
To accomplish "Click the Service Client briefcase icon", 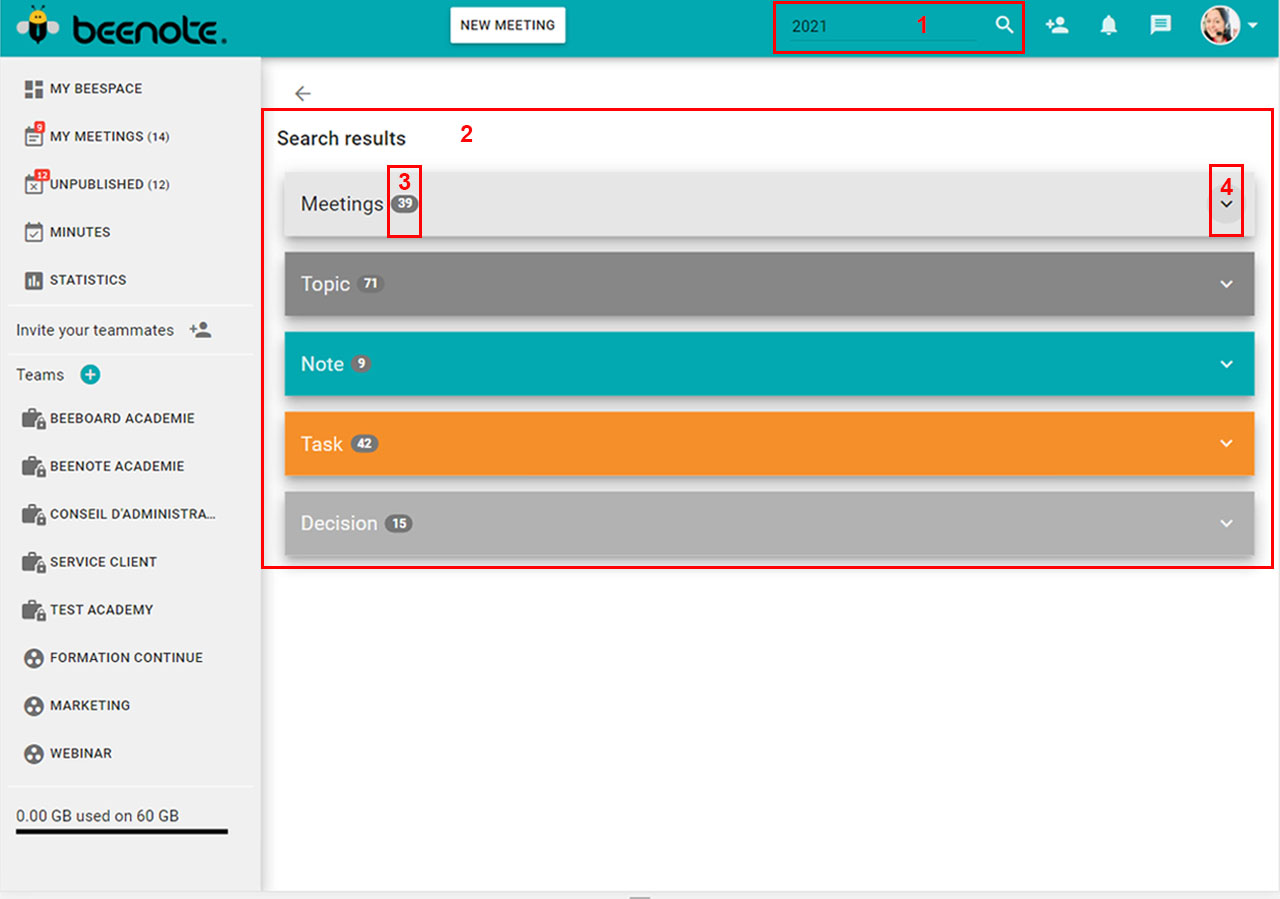I will click(34, 562).
